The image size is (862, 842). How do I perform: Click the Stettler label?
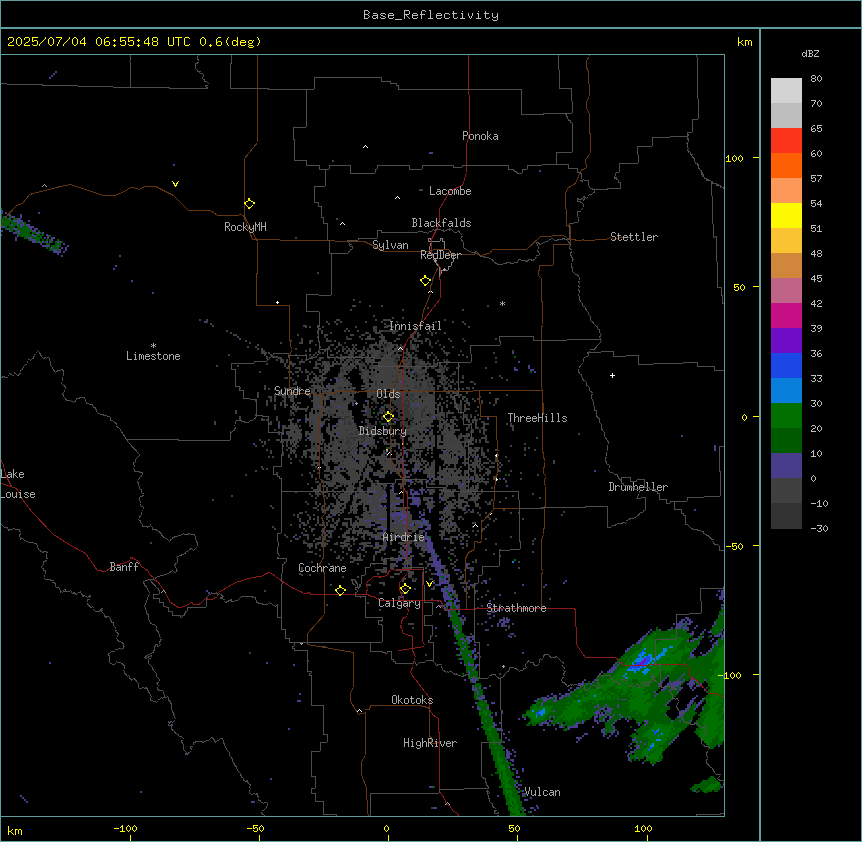pyautogui.click(x=634, y=237)
